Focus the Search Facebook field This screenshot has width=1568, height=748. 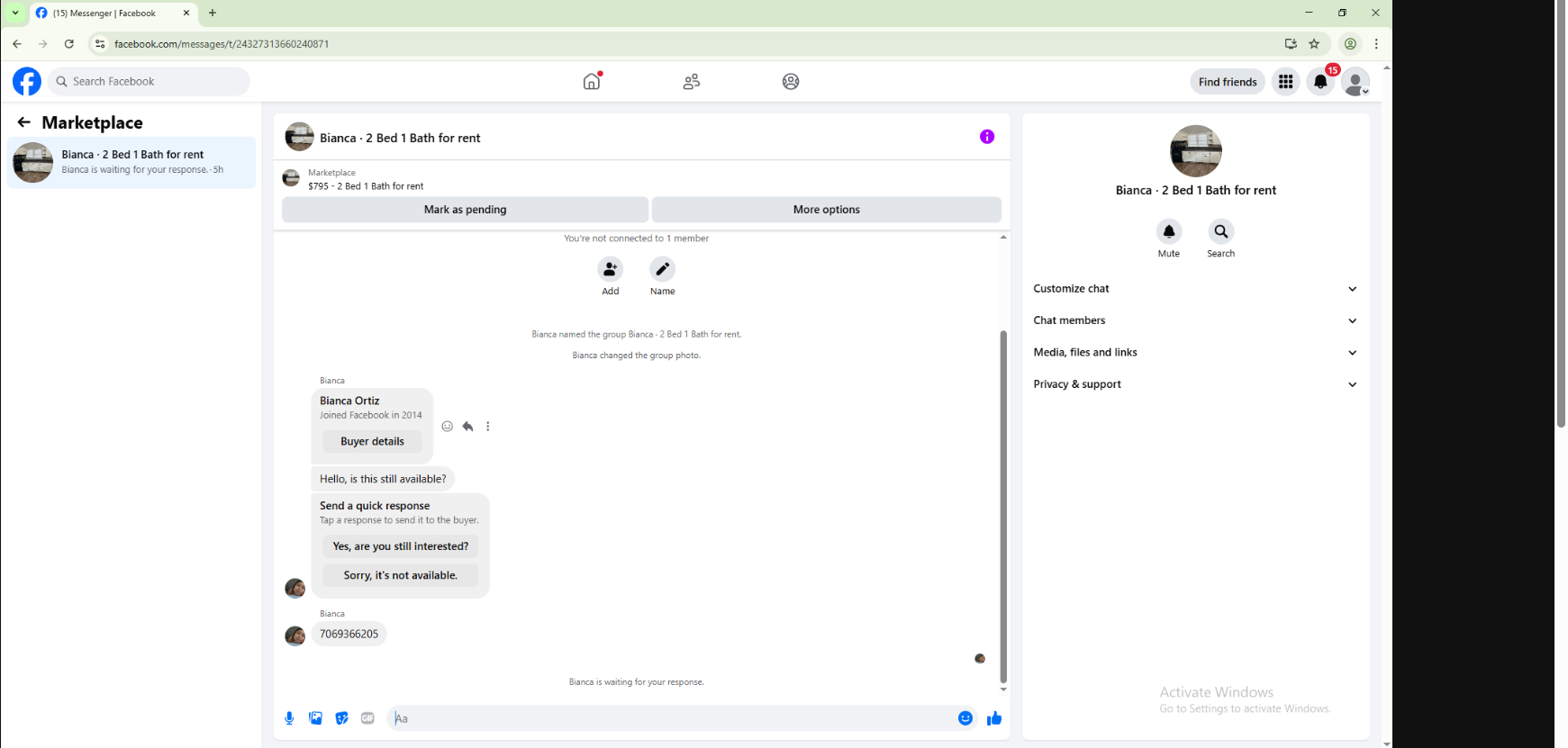coord(150,82)
